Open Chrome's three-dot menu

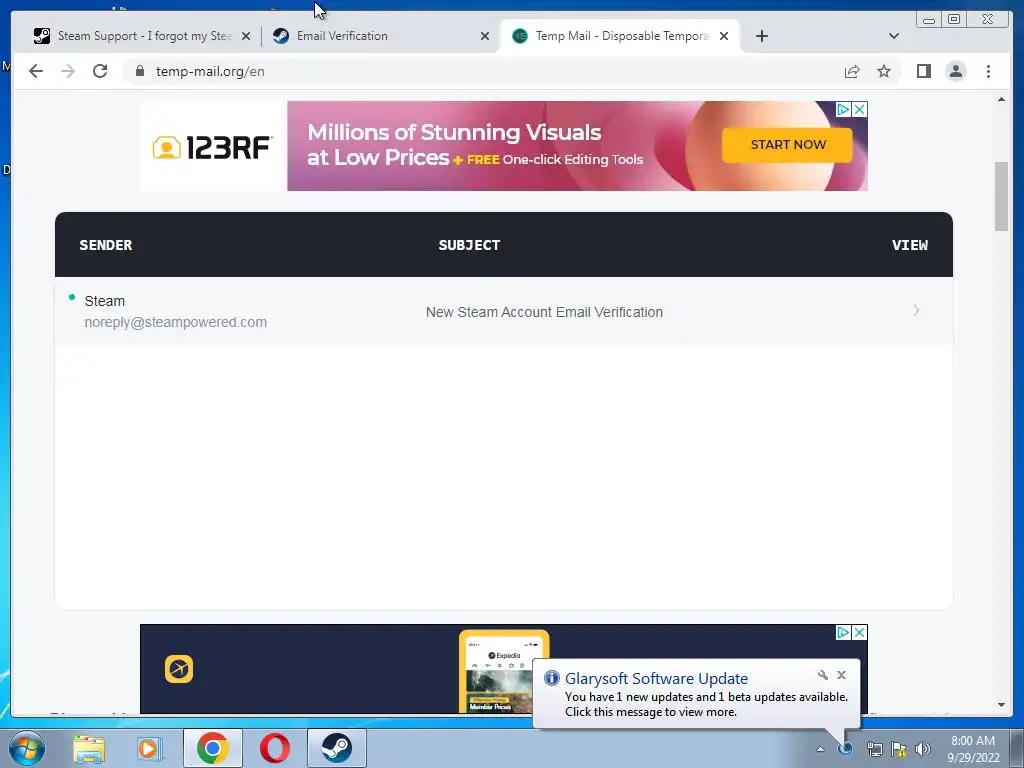point(988,71)
